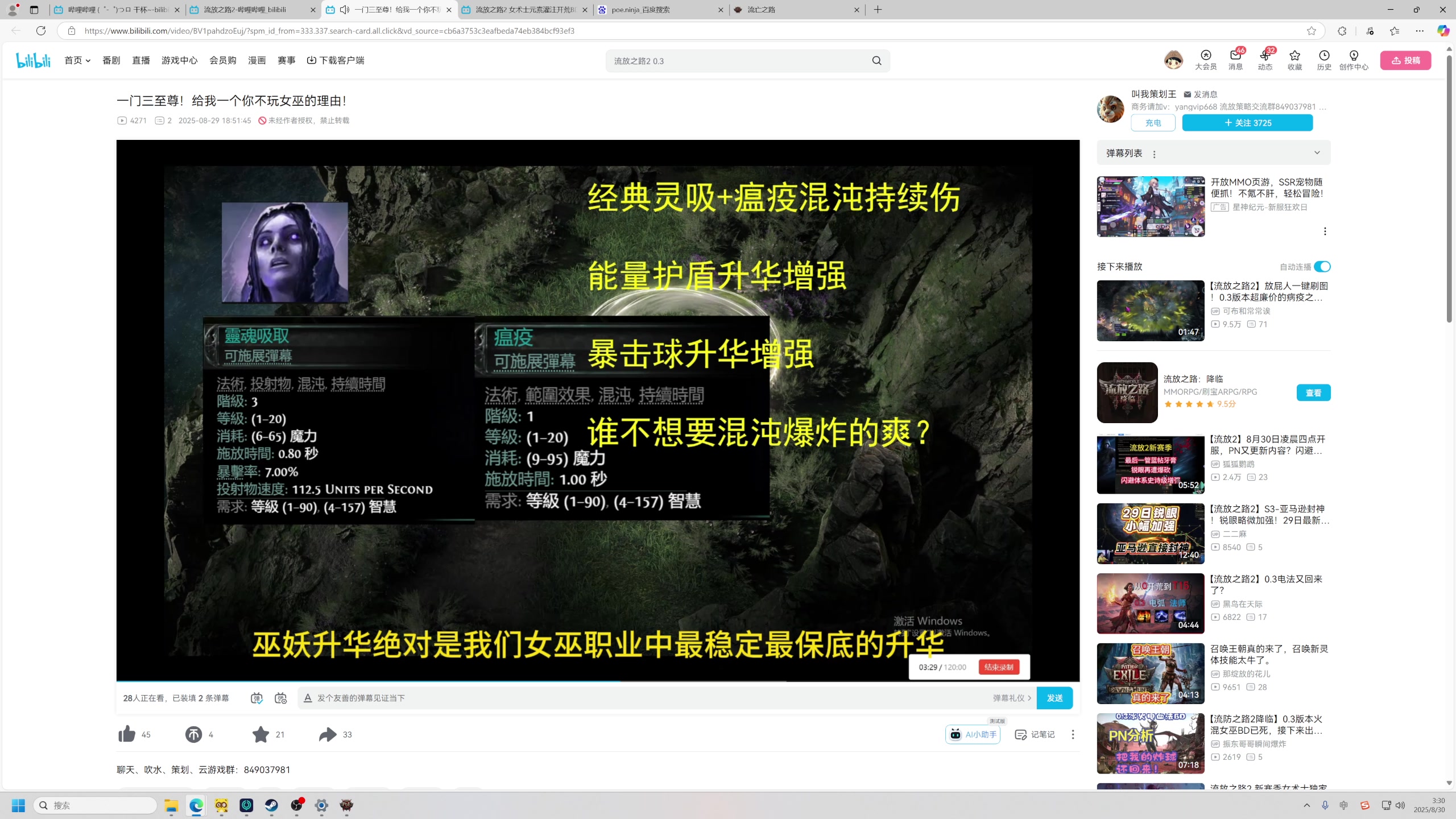This screenshot has height=819, width=1456.
Task: Click the 结束录制 button
Action: tap(998, 667)
